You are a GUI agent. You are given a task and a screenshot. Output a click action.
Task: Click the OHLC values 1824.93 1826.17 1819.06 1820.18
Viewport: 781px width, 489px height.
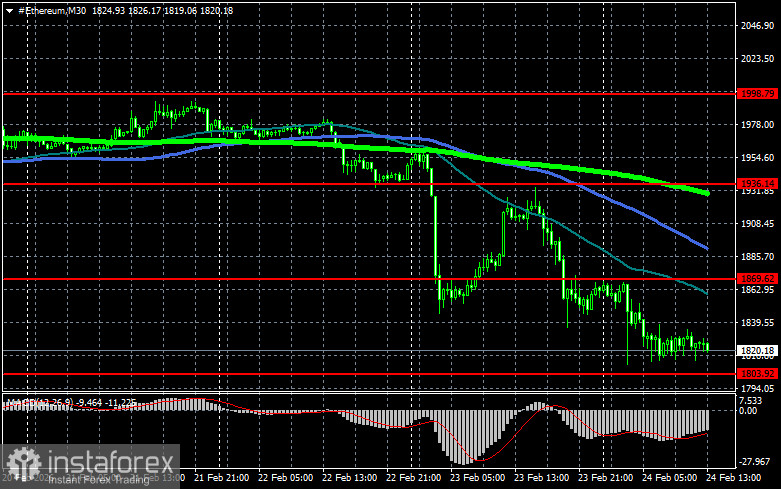[162, 10]
